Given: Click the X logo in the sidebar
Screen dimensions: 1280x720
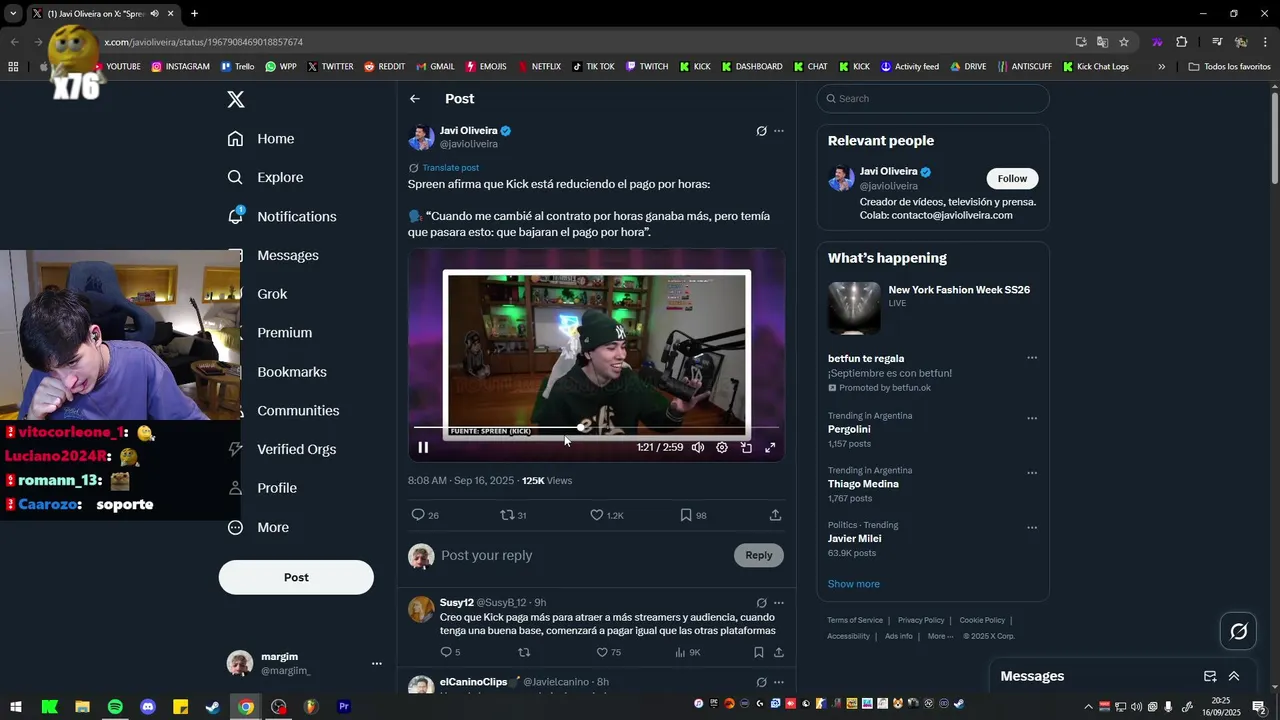Looking at the screenshot, I should pos(236,99).
